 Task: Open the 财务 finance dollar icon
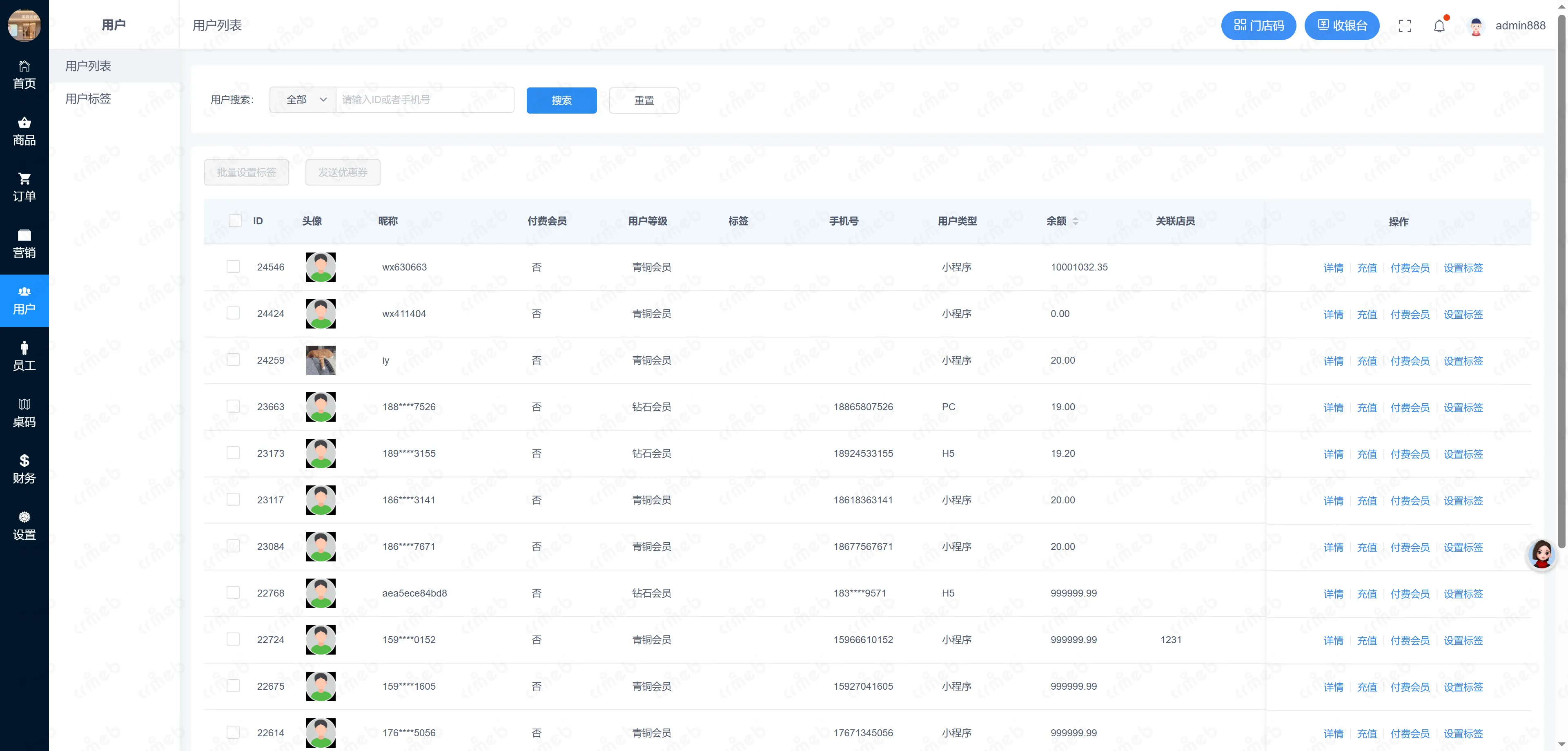pos(24,469)
